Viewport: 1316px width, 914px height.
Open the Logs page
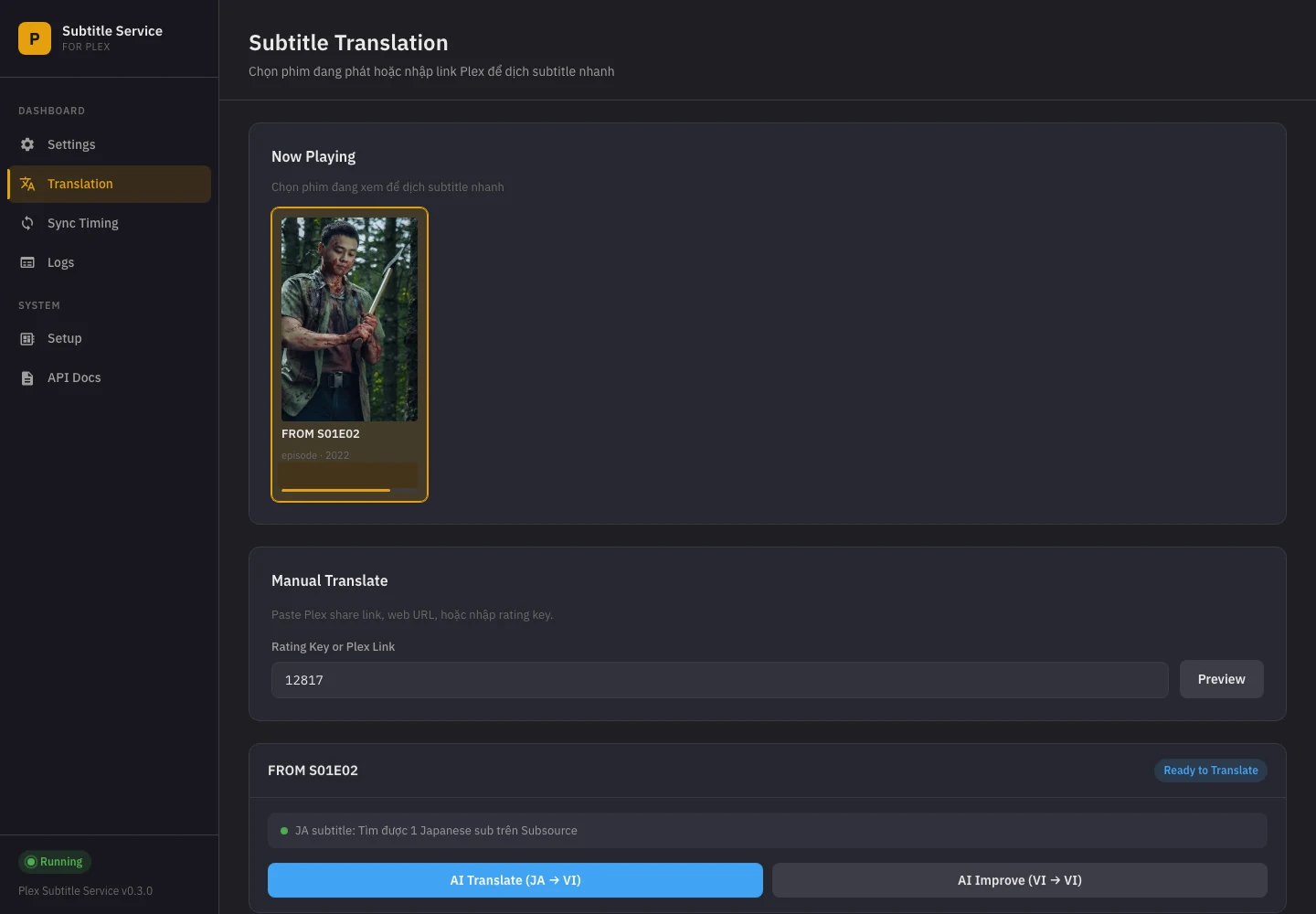(109, 262)
